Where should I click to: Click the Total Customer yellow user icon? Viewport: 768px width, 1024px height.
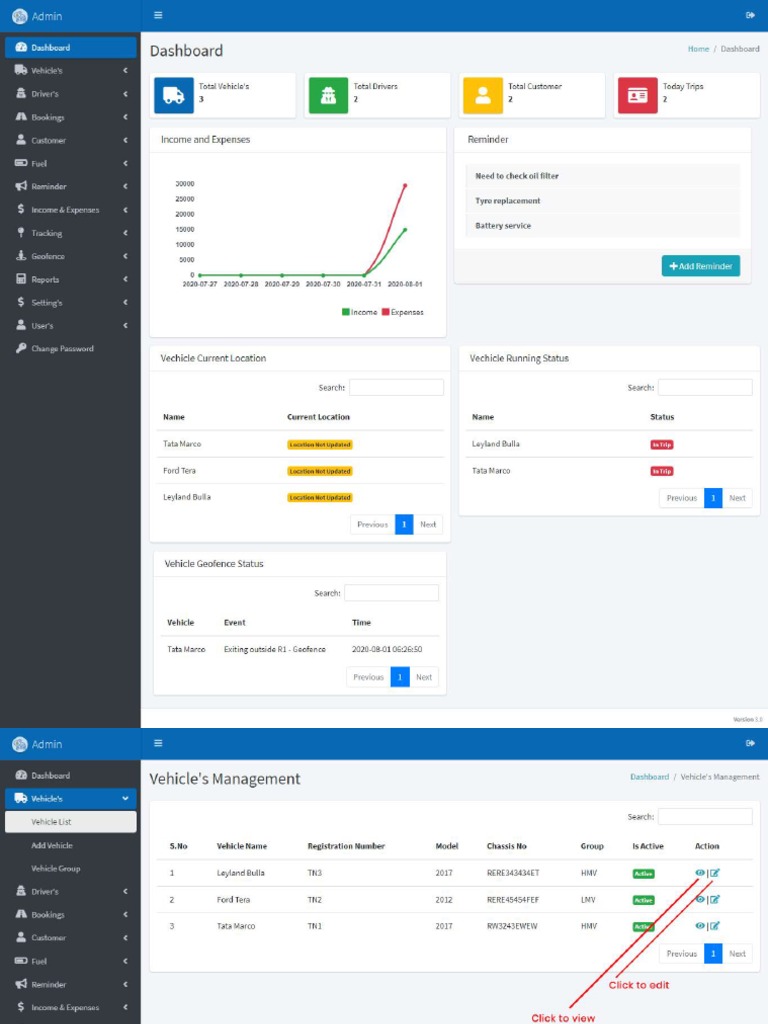click(x=483, y=96)
